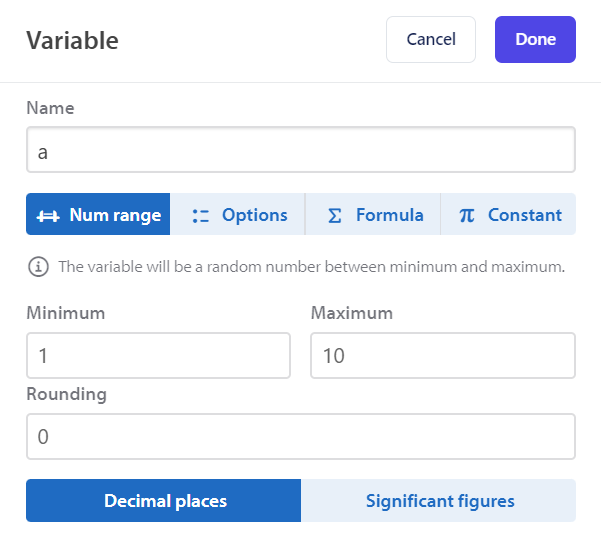Cancel the variable dialog
Image resolution: width=601 pixels, height=548 pixels.
[x=431, y=39]
